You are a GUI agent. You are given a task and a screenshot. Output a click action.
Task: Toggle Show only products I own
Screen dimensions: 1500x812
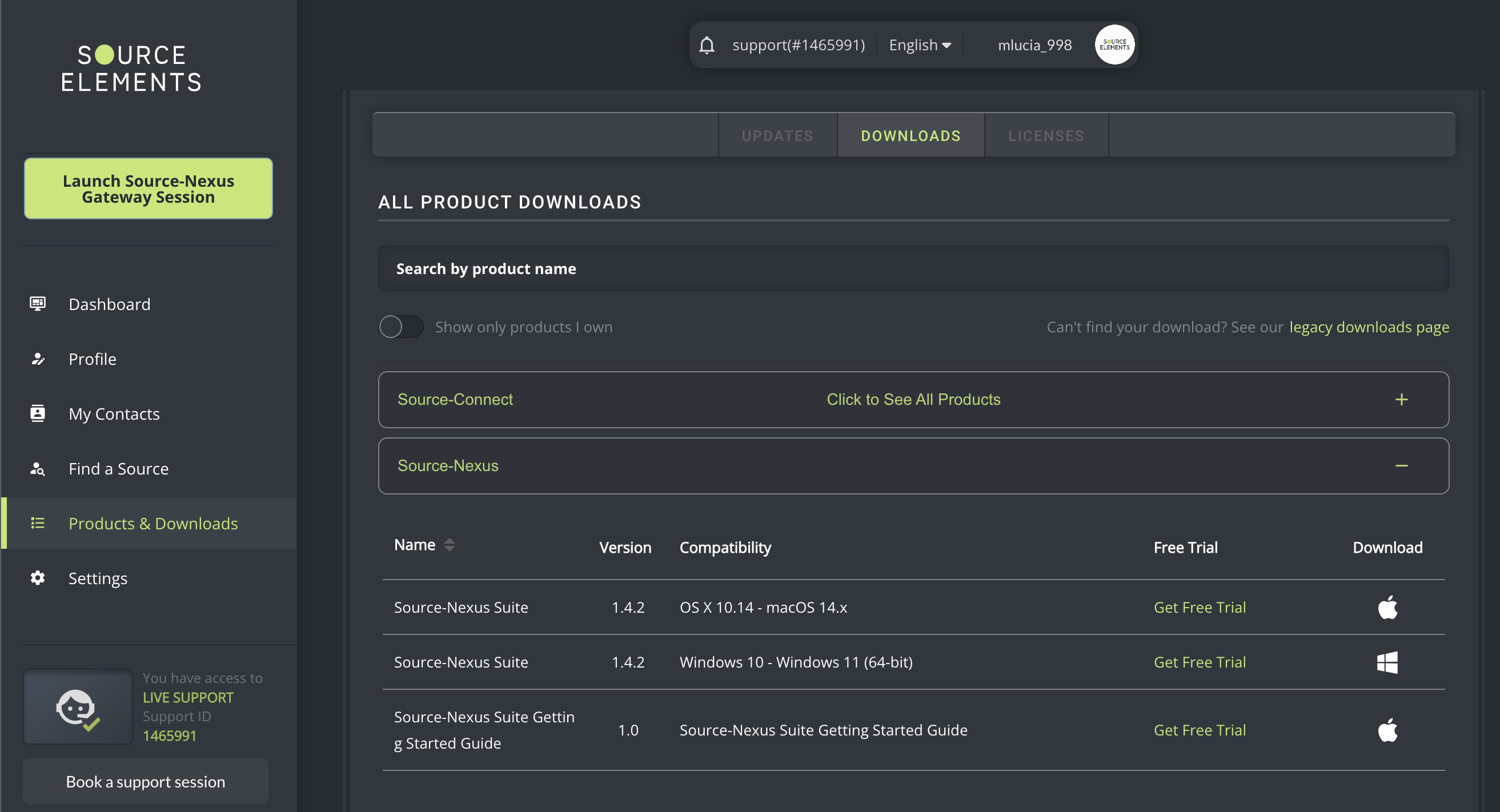[x=400, y=327]
